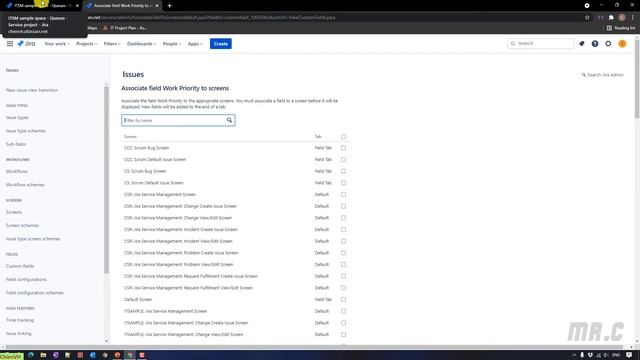Open the Dashboards dropdown
This screenshot has height=360, width=640.
point(141,44)
